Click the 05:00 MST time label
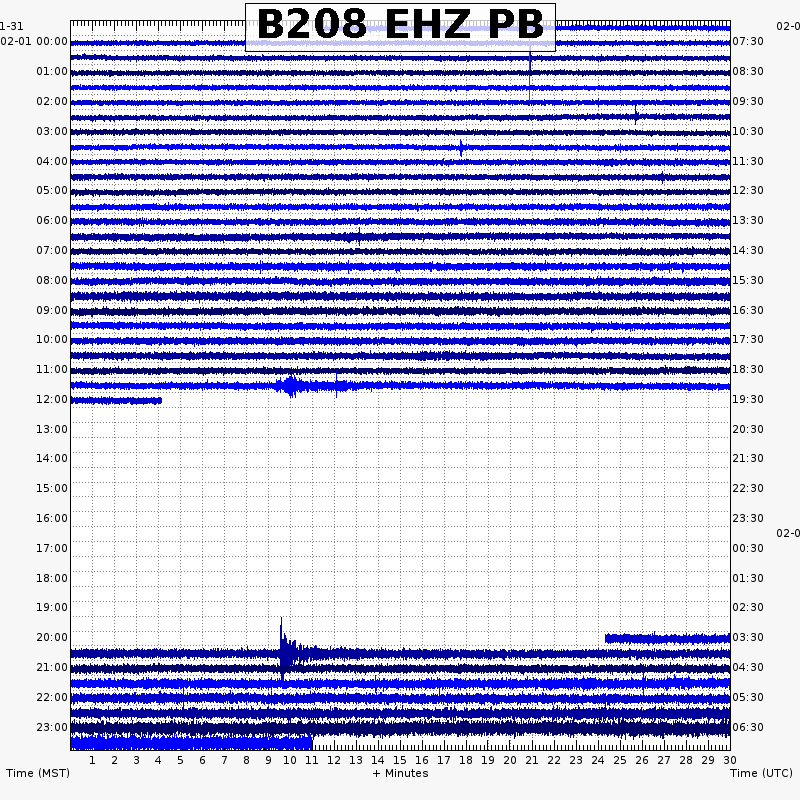This screenshot has width=800, height=800. (x=52, y=190)
